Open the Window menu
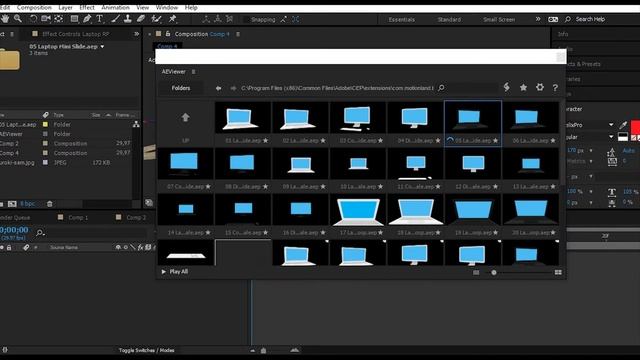Screen dimensions: 640x360 point(167,7)
